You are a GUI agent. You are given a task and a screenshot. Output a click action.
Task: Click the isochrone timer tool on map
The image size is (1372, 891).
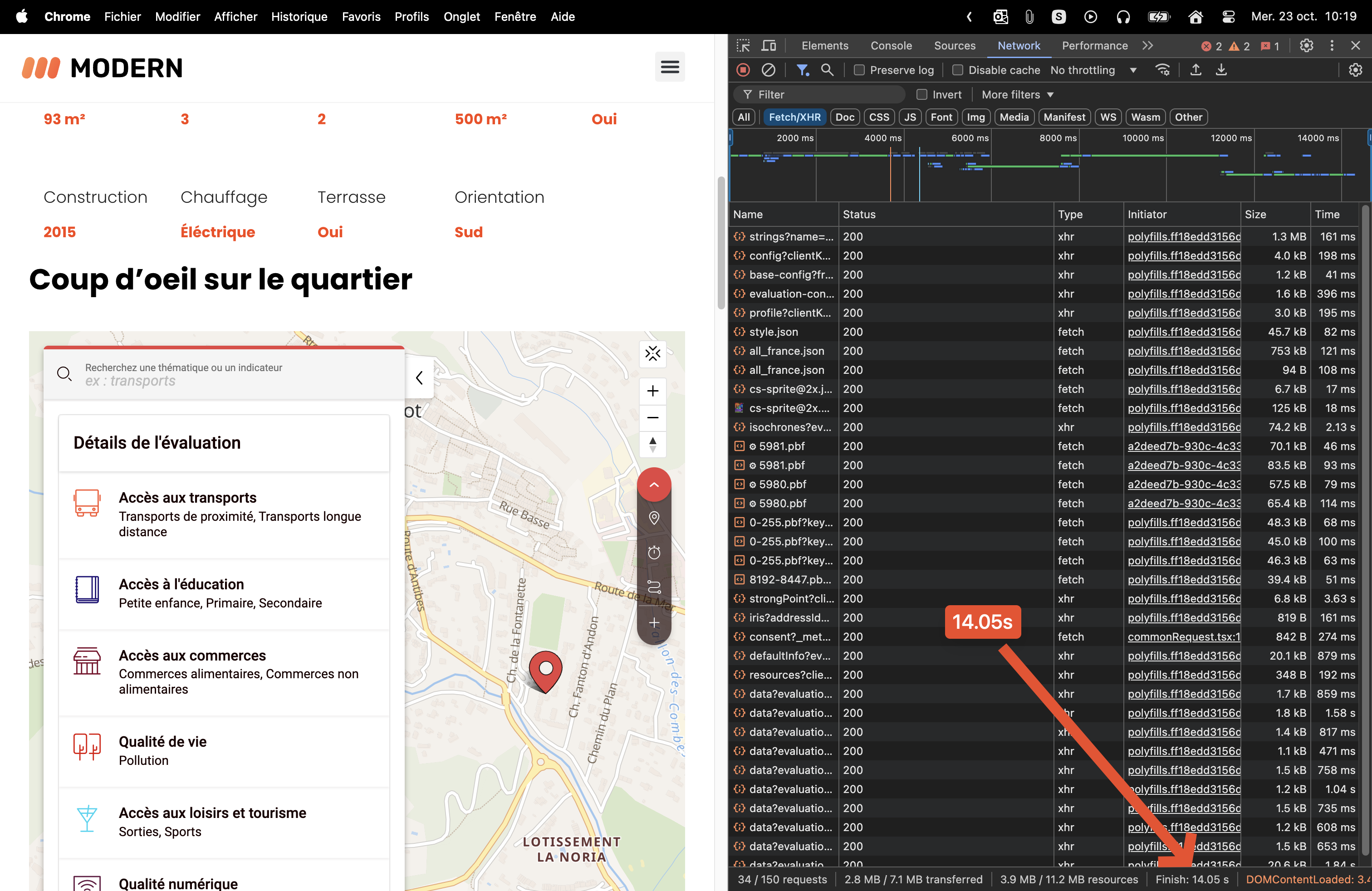click(654, 553)
